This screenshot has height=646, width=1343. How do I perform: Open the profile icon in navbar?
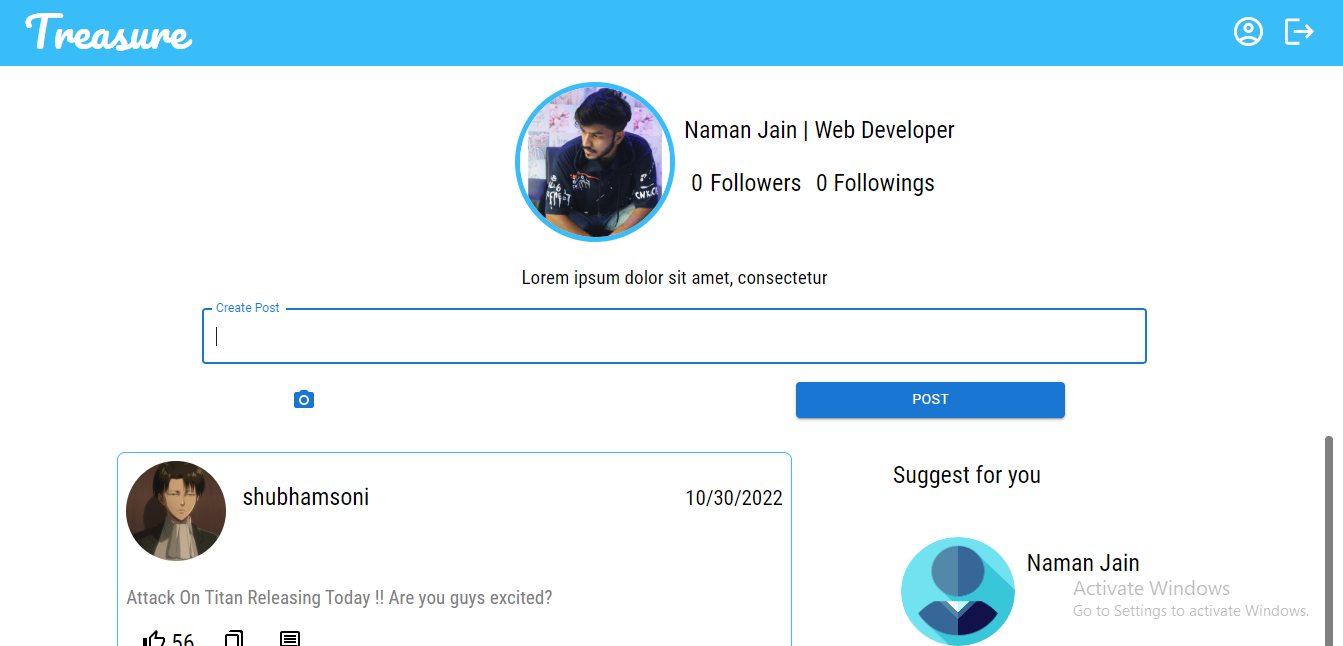tap(1248, 31)
